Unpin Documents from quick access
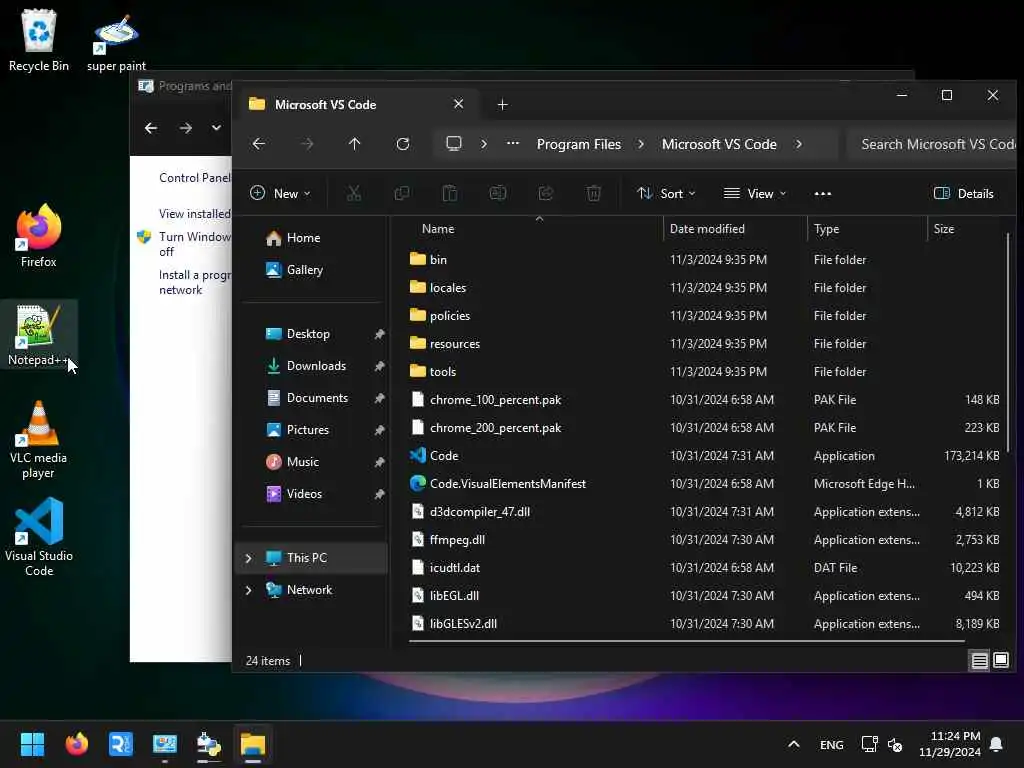The width and height of the screenshot is (1024, 768). (379, 398)
